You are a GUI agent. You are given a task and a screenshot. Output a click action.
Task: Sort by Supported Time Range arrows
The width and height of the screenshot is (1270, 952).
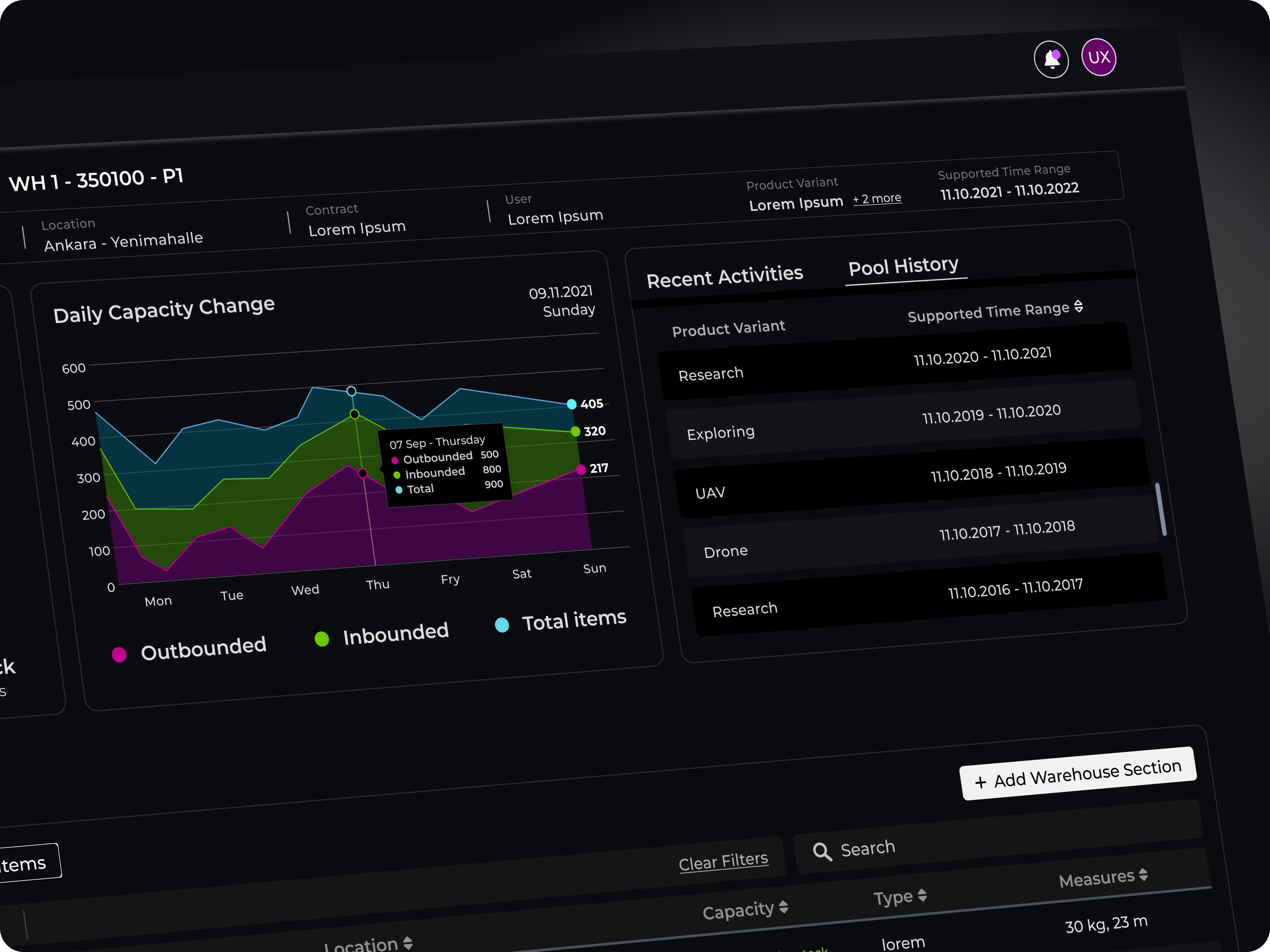(1079, 306)
